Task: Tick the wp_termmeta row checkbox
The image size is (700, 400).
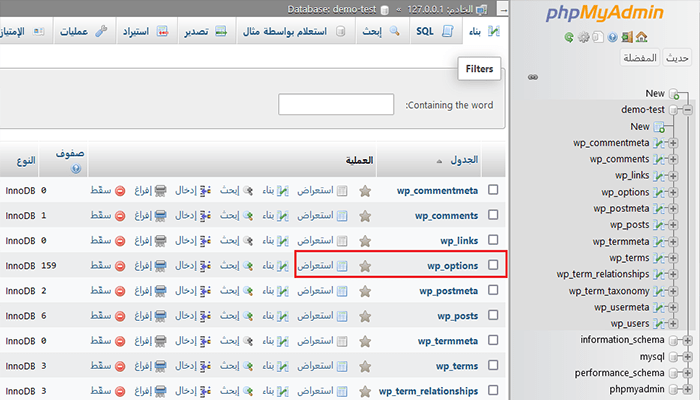Action: 493,340
